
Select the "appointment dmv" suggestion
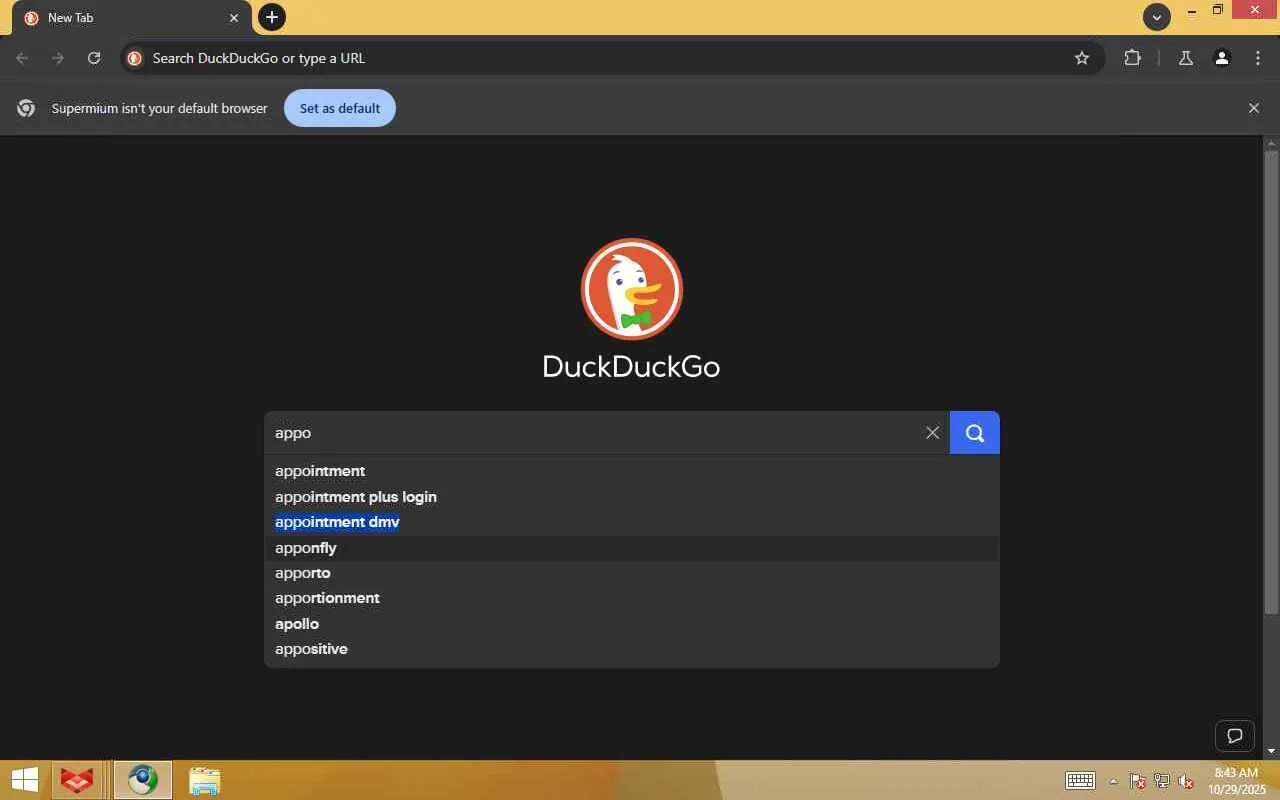(632, 522)
